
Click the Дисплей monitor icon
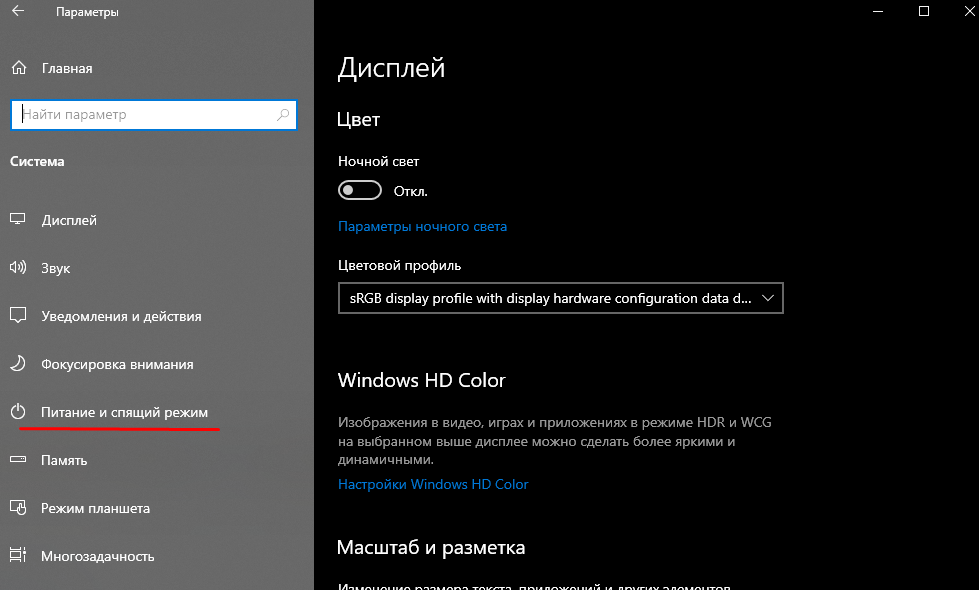click(18, 220)
